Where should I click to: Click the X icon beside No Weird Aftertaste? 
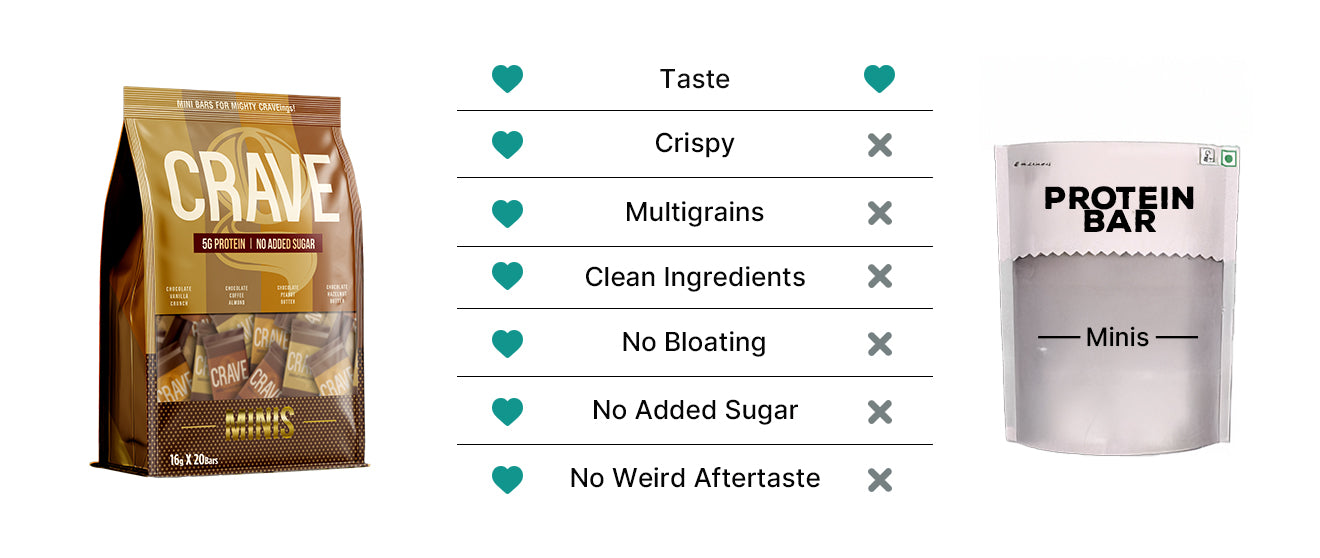[880, 480]
